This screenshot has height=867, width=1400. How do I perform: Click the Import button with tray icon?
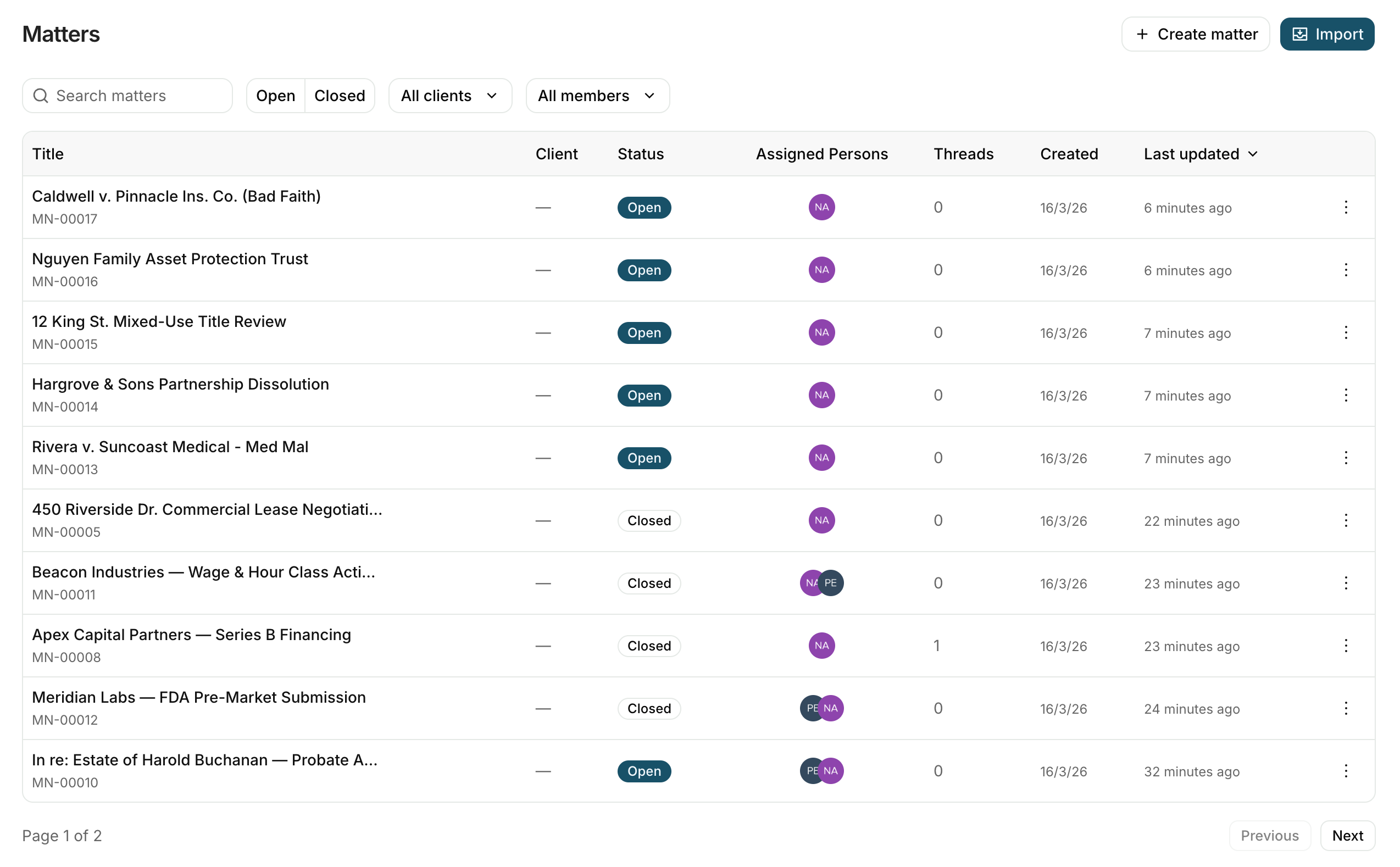(x=1326, y=35)
